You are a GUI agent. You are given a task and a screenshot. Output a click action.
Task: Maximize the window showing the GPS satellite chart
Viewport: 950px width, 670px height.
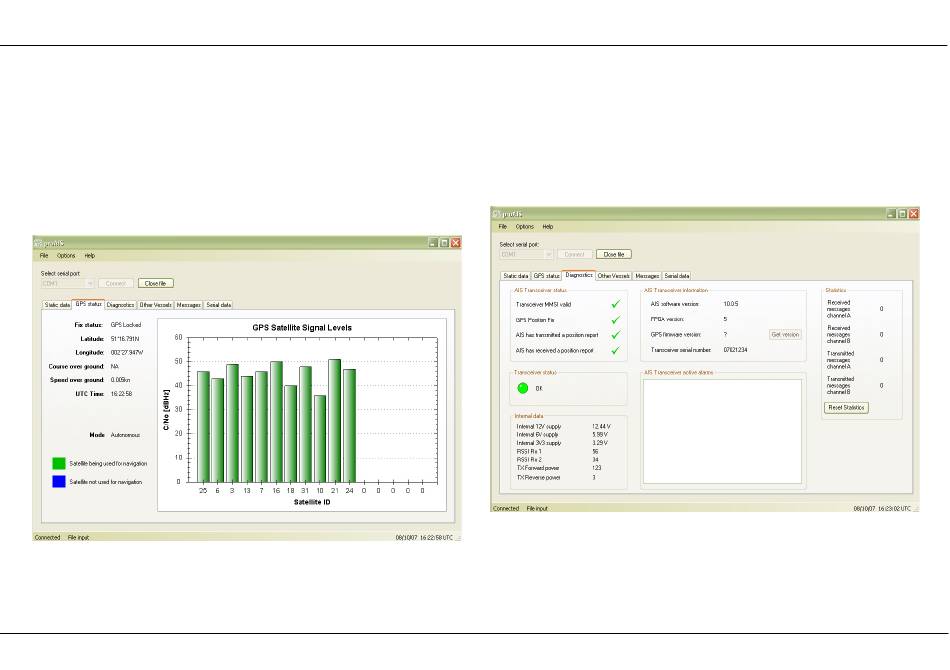pos(444,243)
